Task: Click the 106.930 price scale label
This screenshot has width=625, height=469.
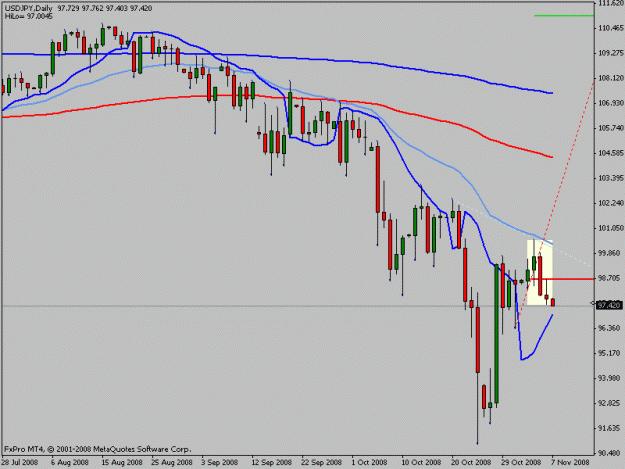Action: coord(611,103)
